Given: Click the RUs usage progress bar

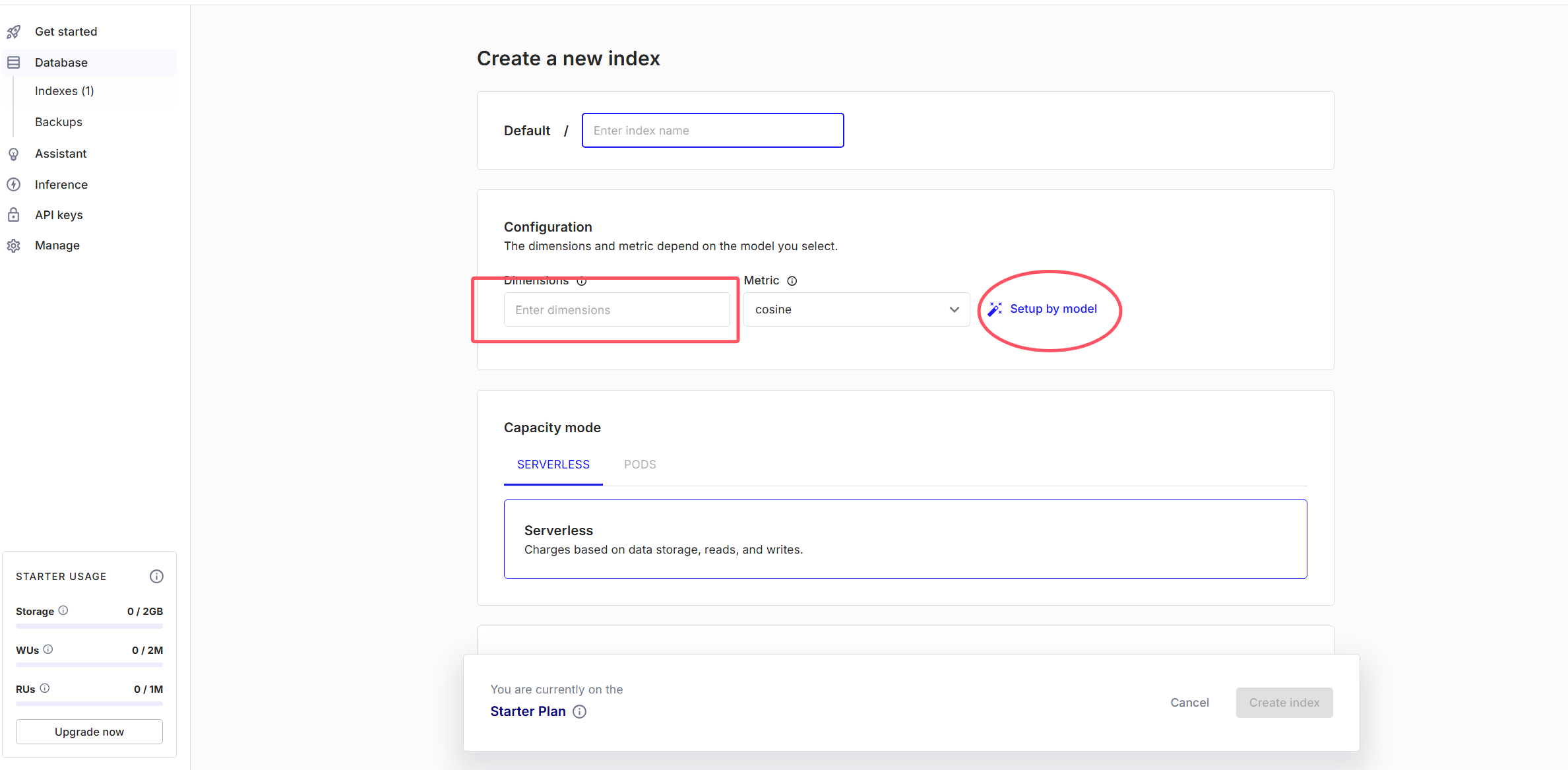Looking at the screenshot, I should coord(89,703).
